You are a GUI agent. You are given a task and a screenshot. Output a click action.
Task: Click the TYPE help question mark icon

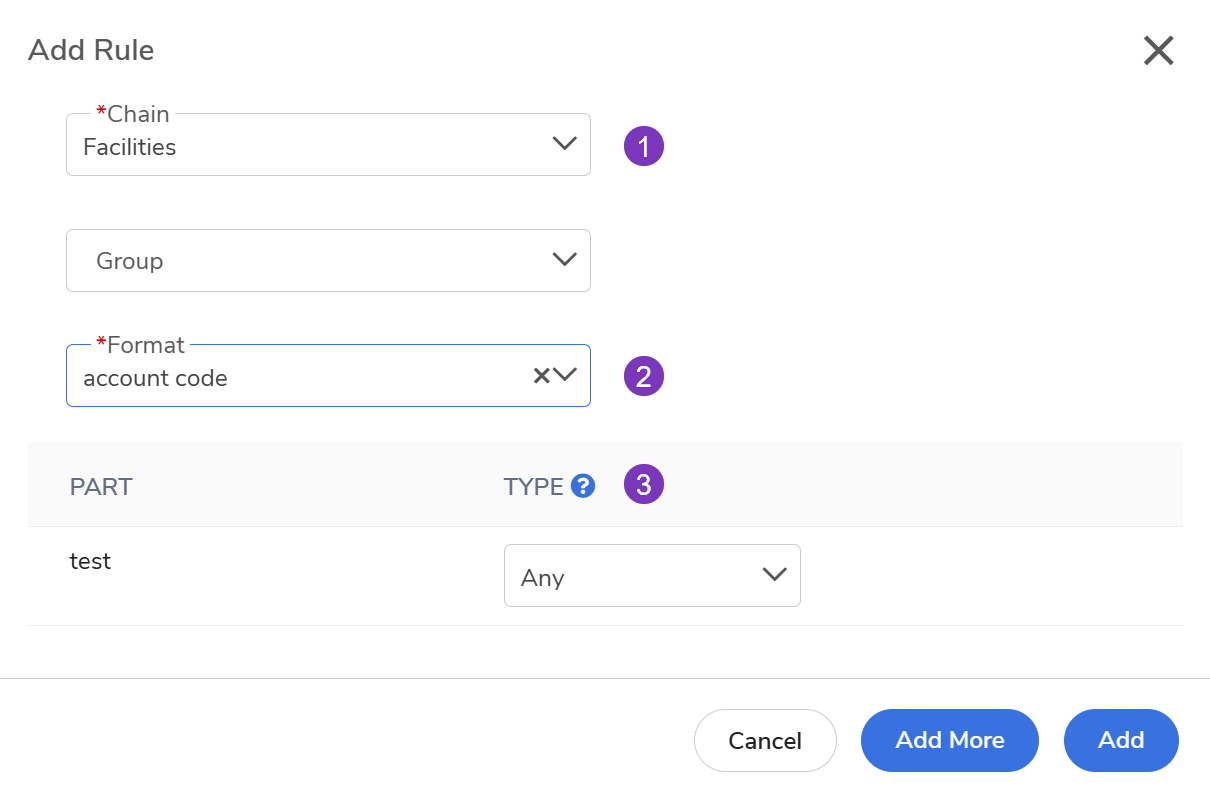tap(583, 486)
